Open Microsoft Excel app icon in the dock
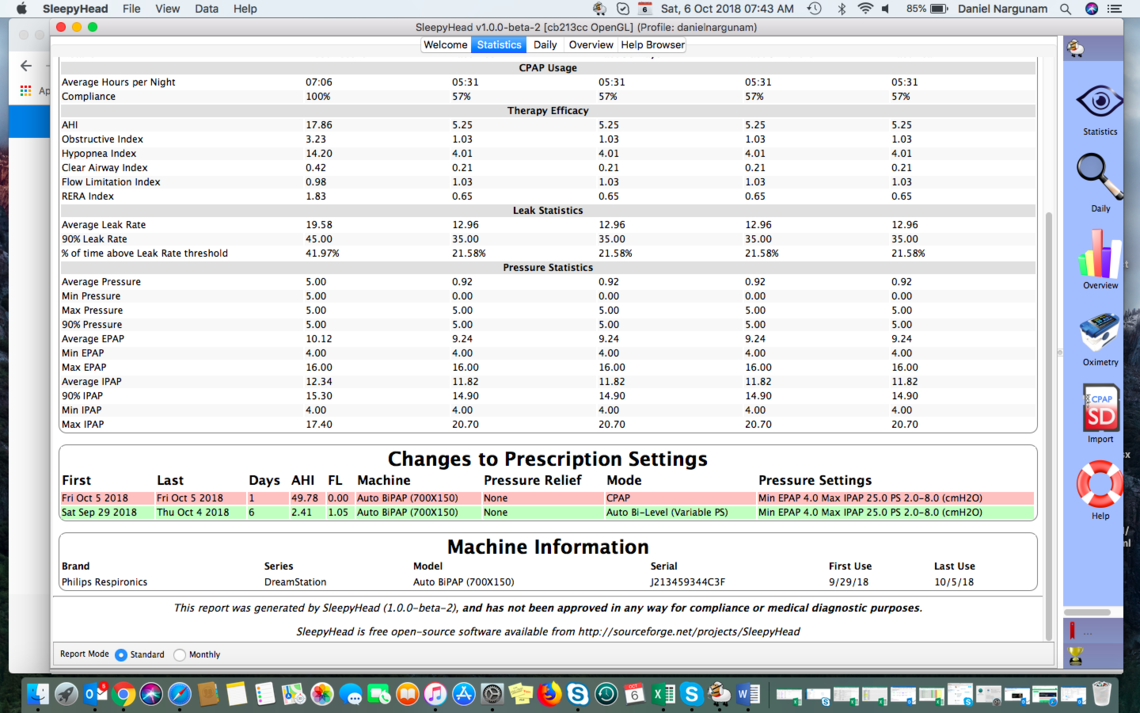1140x713 pixels. coord(662,694)
